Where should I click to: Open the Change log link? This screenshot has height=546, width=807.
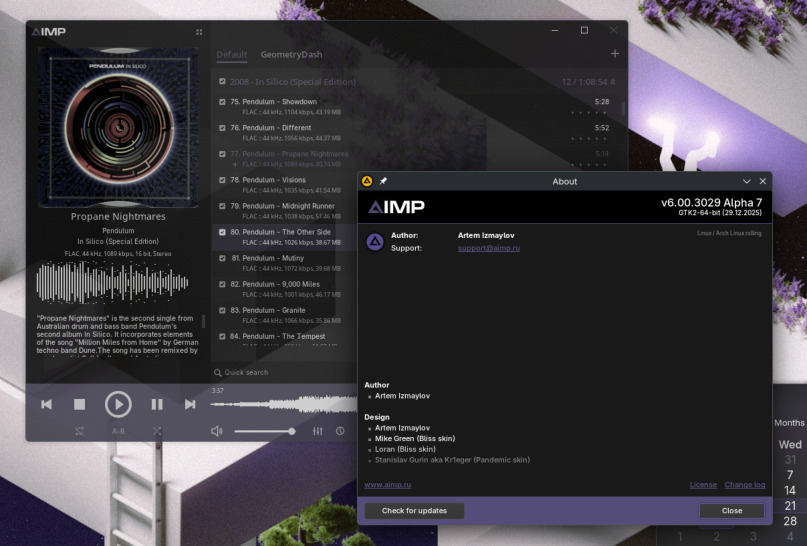(745, 485)
